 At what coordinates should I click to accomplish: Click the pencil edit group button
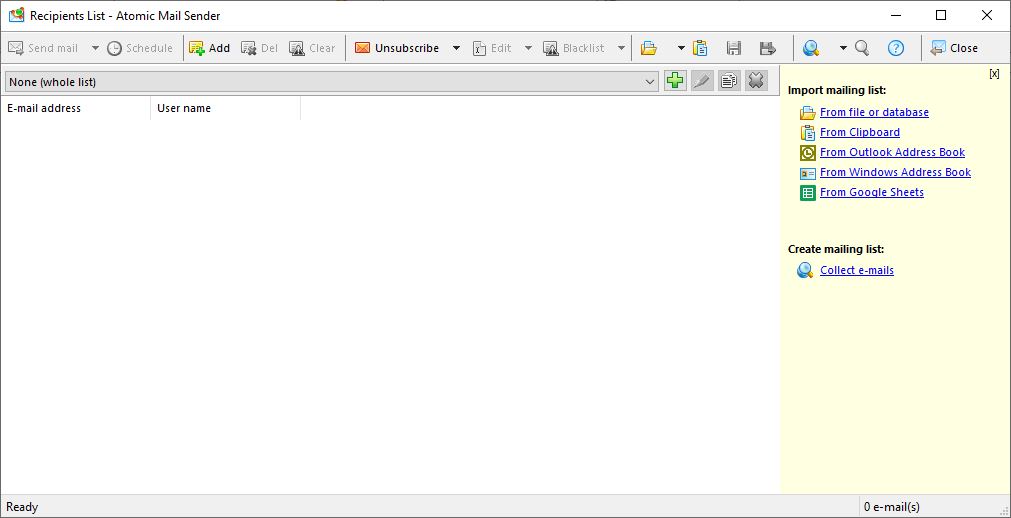702,81
